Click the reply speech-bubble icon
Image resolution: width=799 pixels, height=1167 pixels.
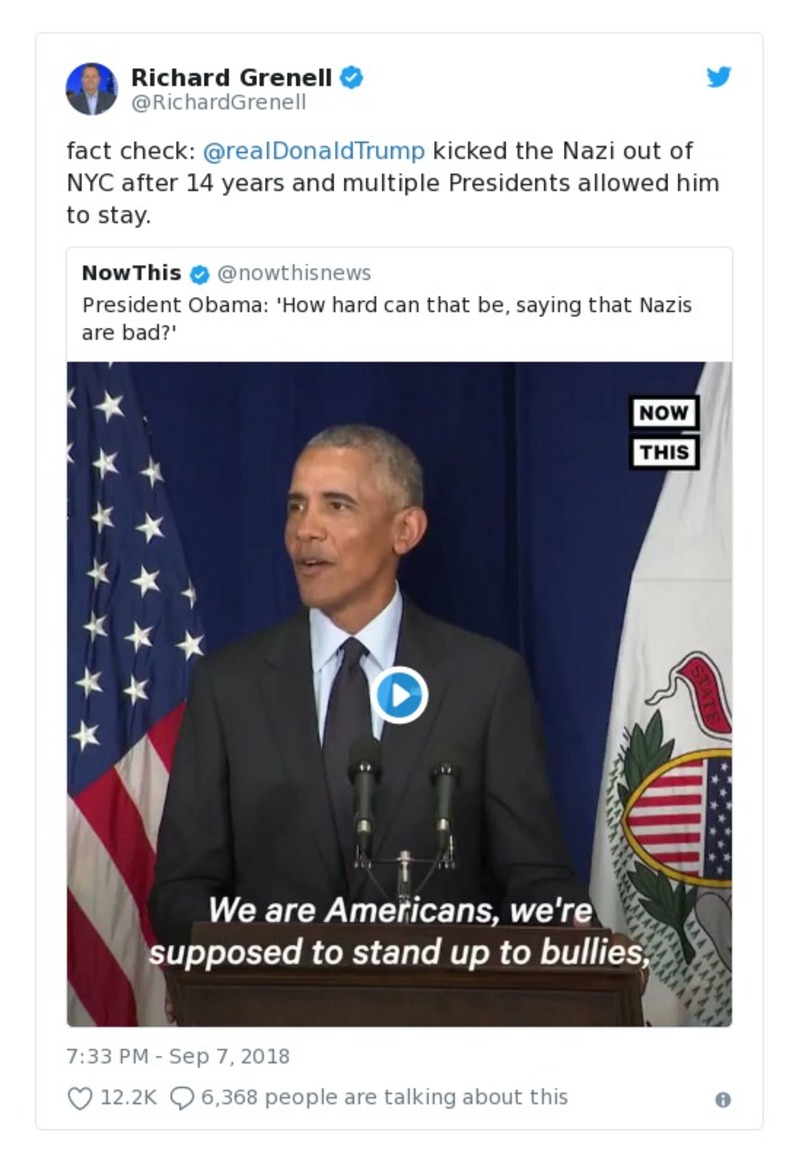point(182,1097)
